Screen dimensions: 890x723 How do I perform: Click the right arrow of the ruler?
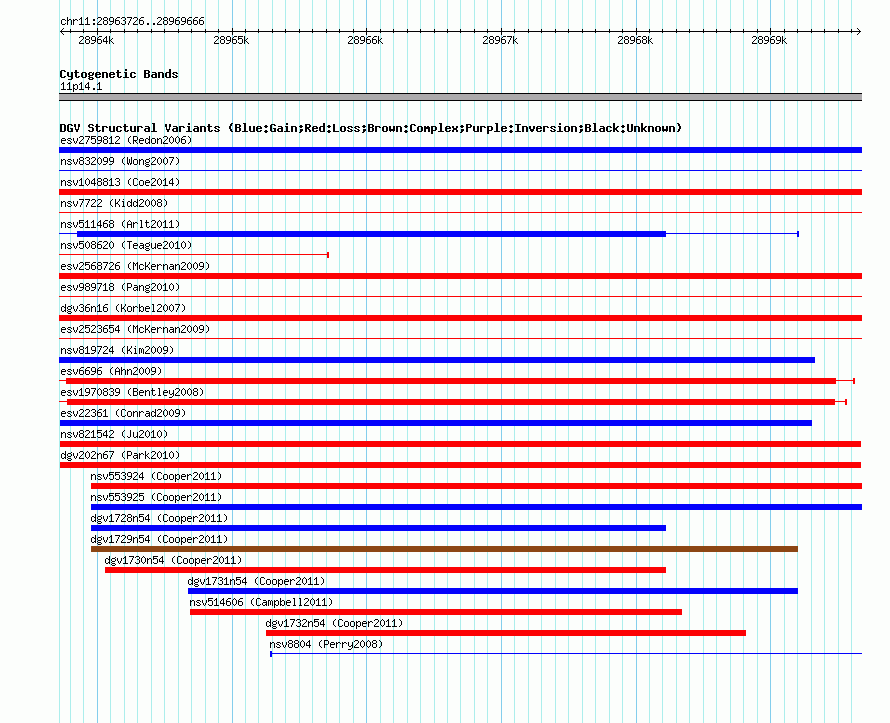coord(859,31)
